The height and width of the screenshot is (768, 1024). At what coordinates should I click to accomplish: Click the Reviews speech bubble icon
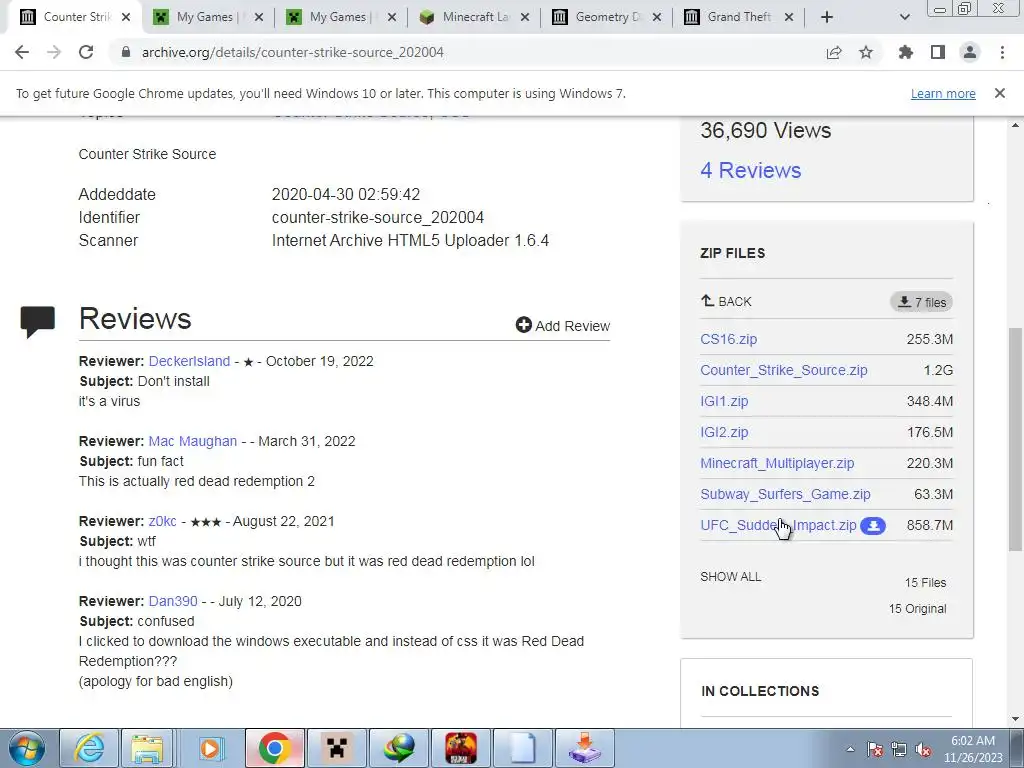(38, 322)
